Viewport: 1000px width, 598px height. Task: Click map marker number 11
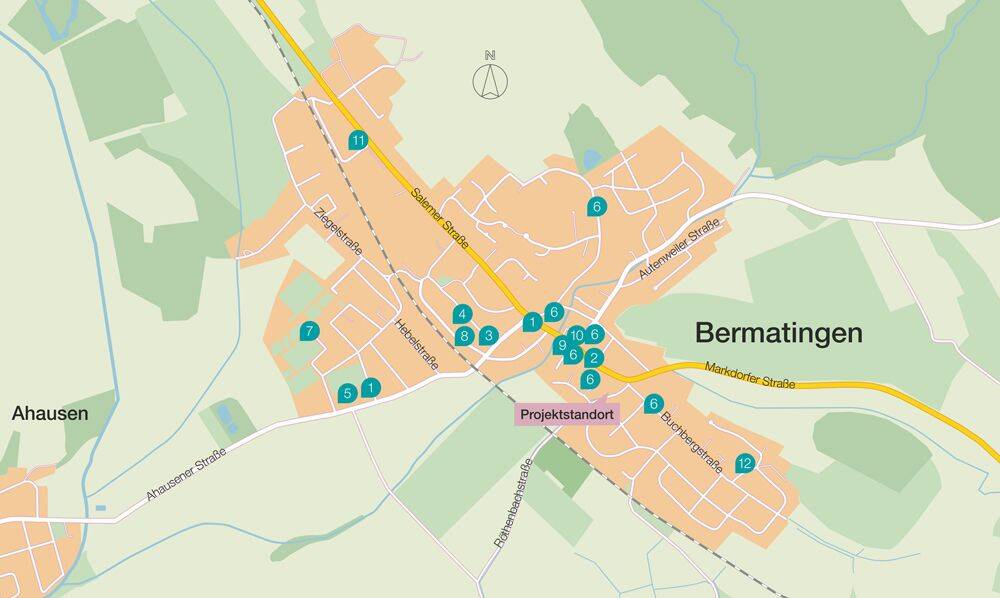click(358, 140)
